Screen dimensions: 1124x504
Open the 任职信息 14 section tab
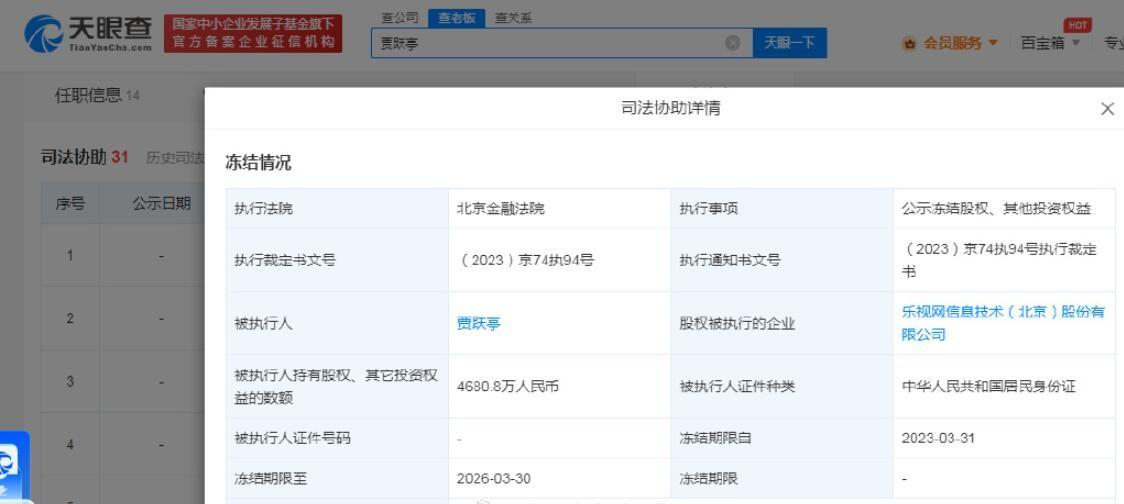(97, 95)
